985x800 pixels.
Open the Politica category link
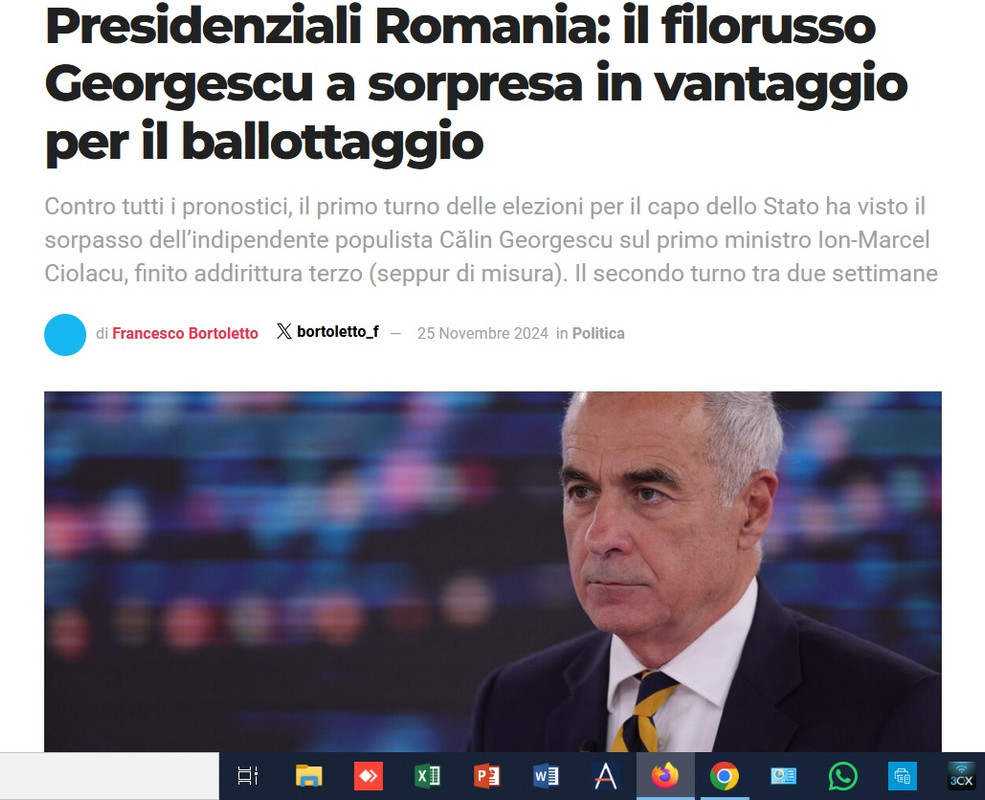pos(598,333)
